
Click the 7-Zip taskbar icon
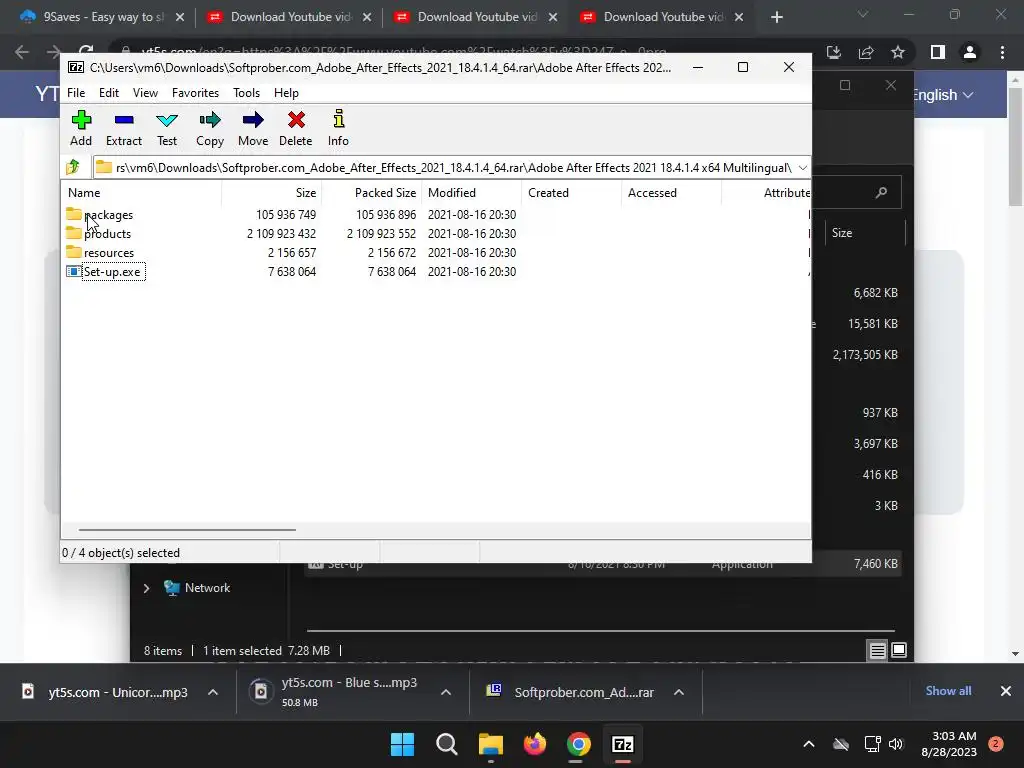623,744
